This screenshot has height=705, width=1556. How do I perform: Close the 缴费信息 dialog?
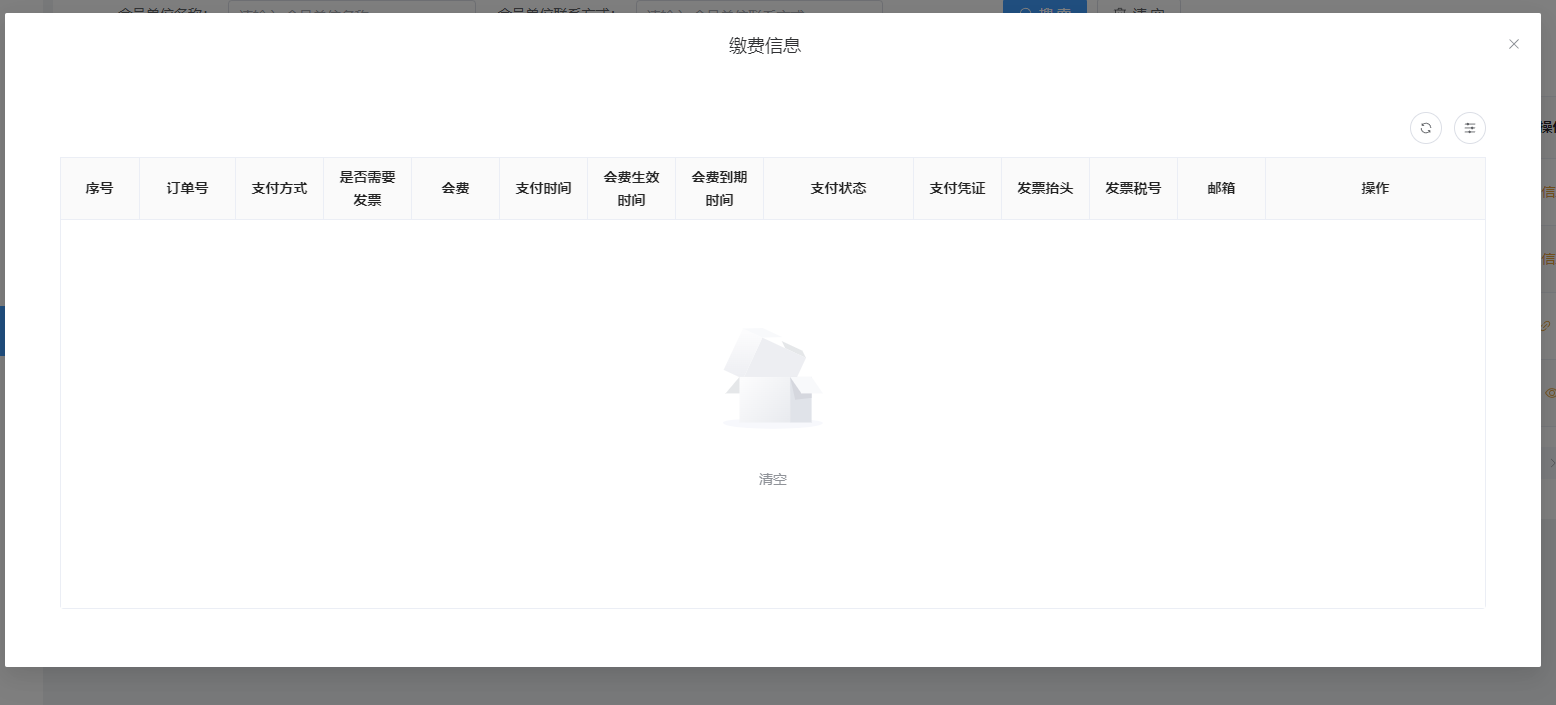pos(1513,44)
